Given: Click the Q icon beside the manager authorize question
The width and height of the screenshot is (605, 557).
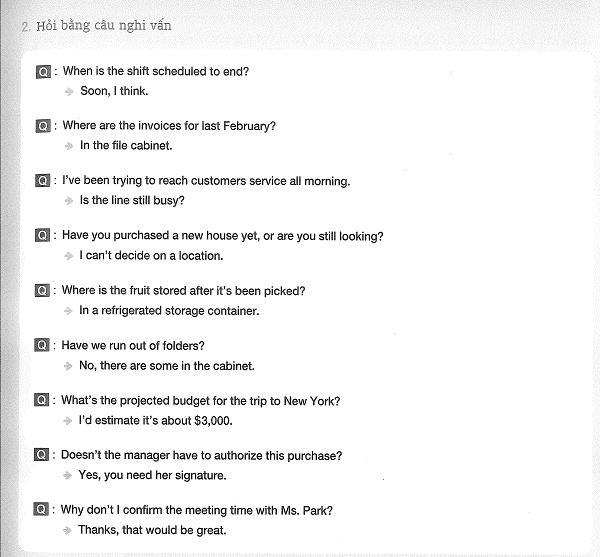Looking at the screenshot, I should click(42, 455).
